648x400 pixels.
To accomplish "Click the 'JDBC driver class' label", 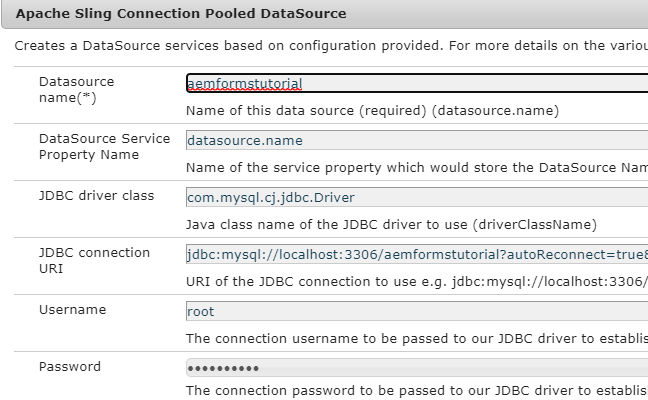I will pos(96,195).
